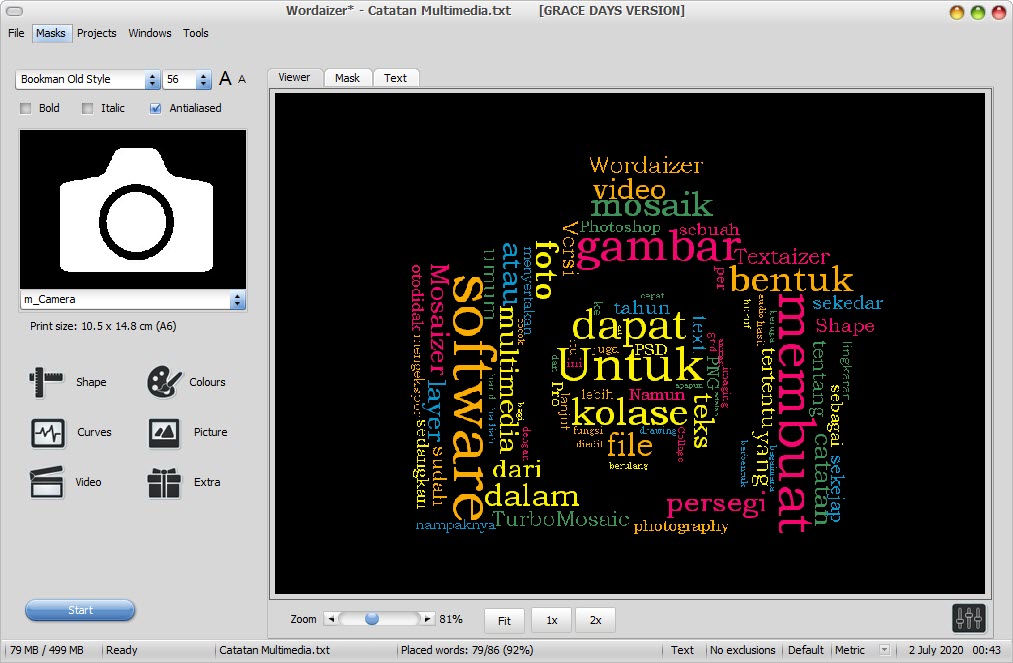Click the Shape label
The height and width of the screenshot is (663, 1013).
91,382
